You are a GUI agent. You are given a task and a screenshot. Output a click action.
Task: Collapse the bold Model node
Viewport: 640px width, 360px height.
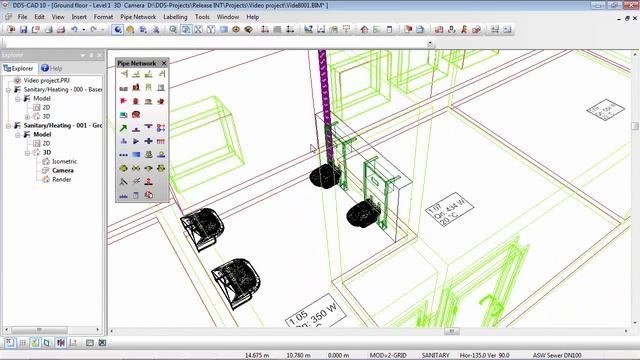[18, 135]
